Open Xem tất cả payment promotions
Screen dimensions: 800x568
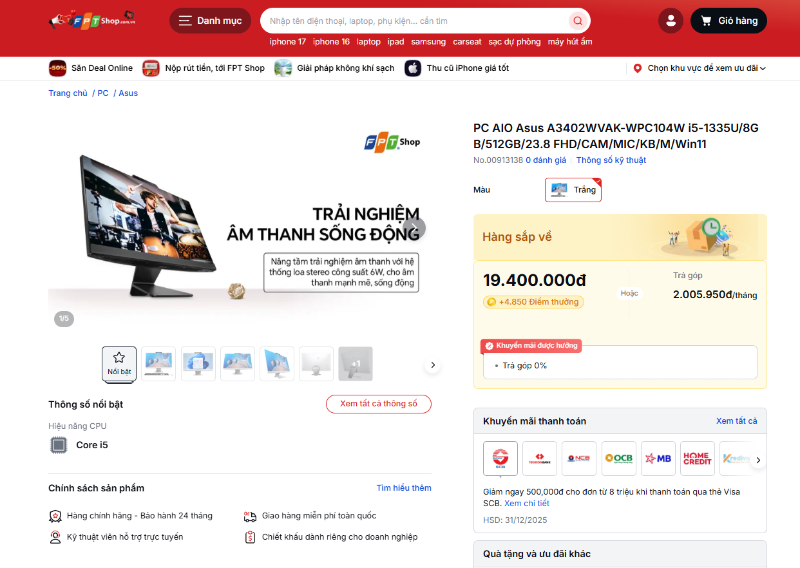point(736,421)
